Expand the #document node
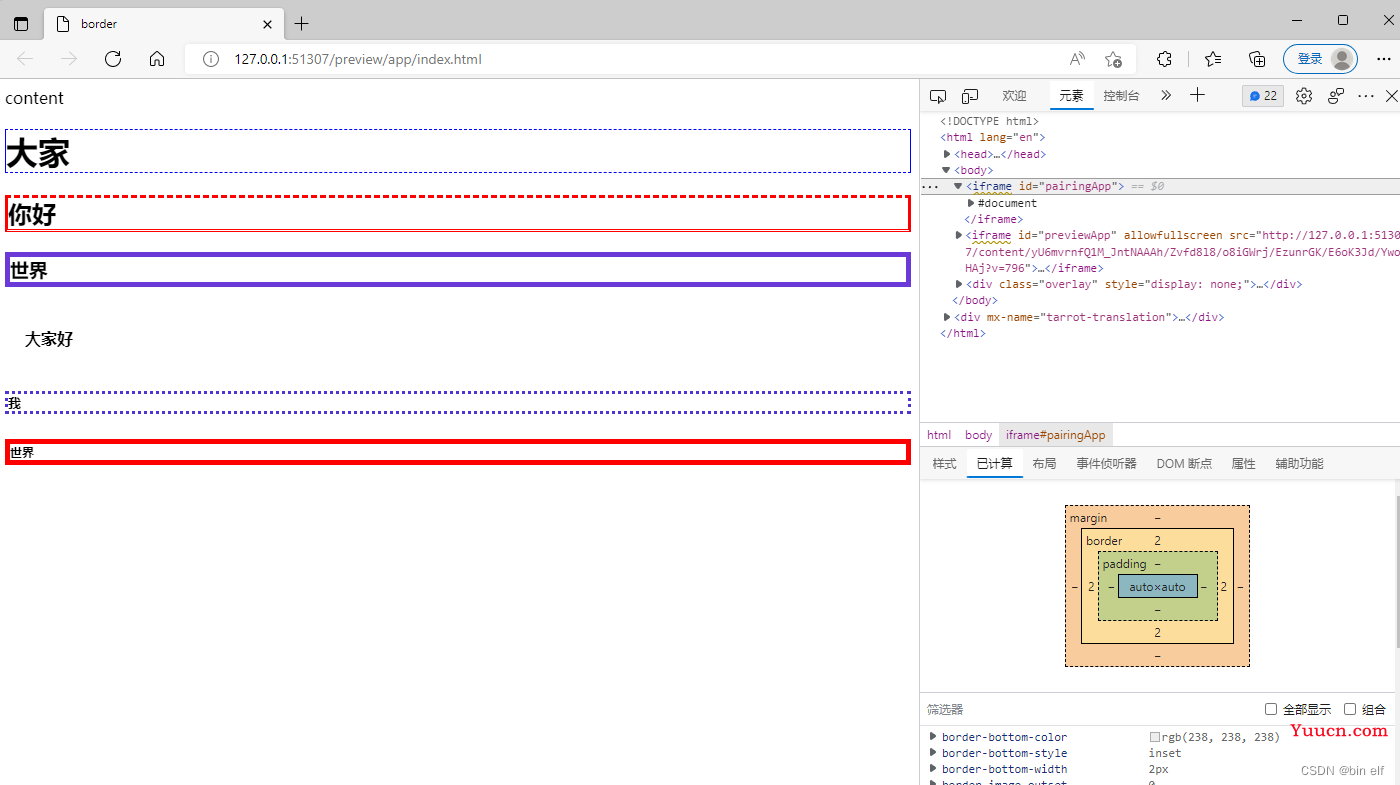The image size is (1400, 785). click(x=970, y=203)
